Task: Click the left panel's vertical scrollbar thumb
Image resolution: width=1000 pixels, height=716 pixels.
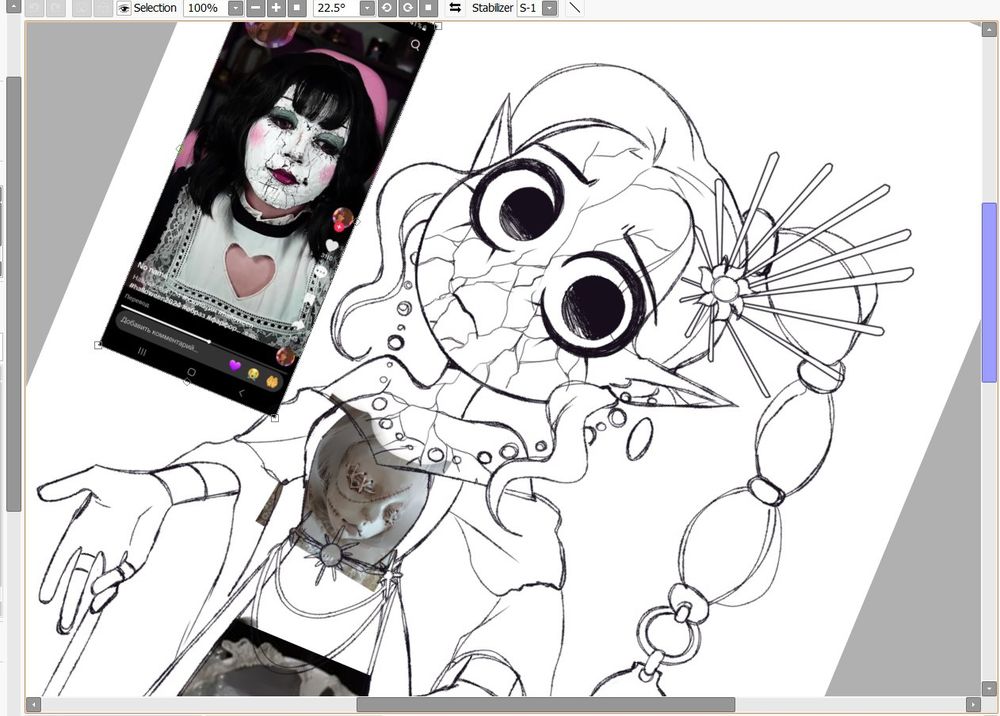Action: [13, 293]
